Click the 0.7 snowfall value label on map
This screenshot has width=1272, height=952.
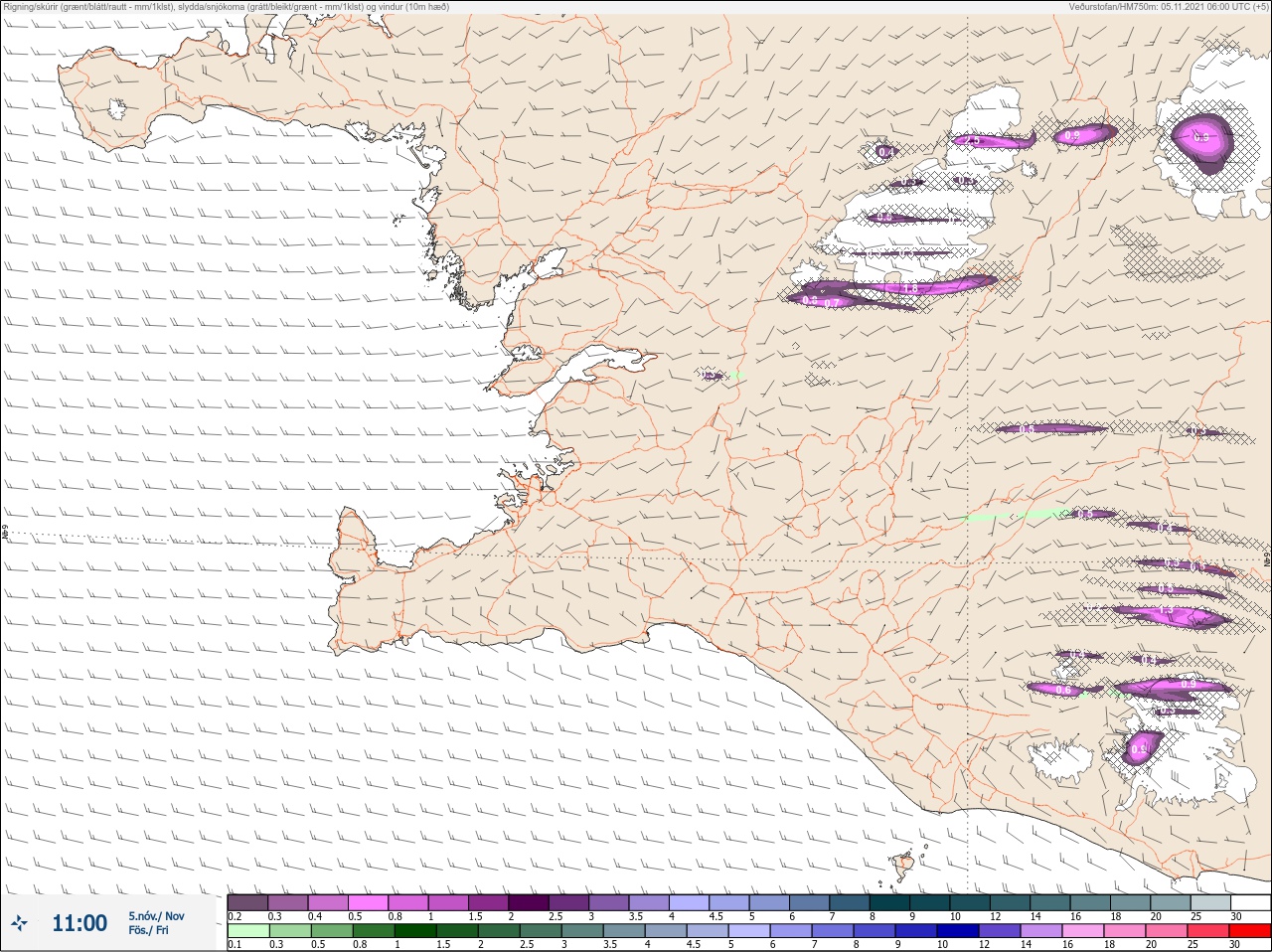833,302
